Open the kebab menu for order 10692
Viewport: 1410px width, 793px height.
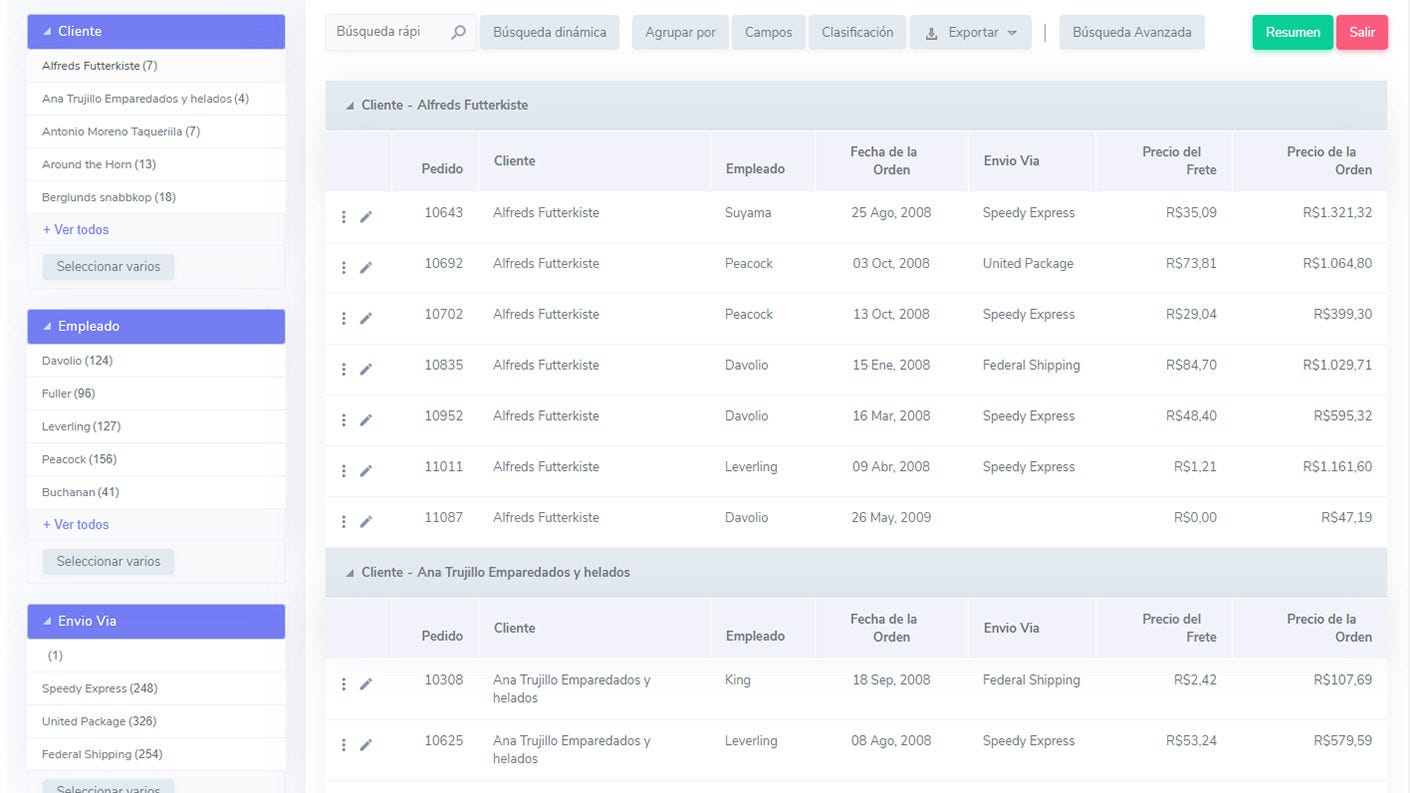pos(343,266)
